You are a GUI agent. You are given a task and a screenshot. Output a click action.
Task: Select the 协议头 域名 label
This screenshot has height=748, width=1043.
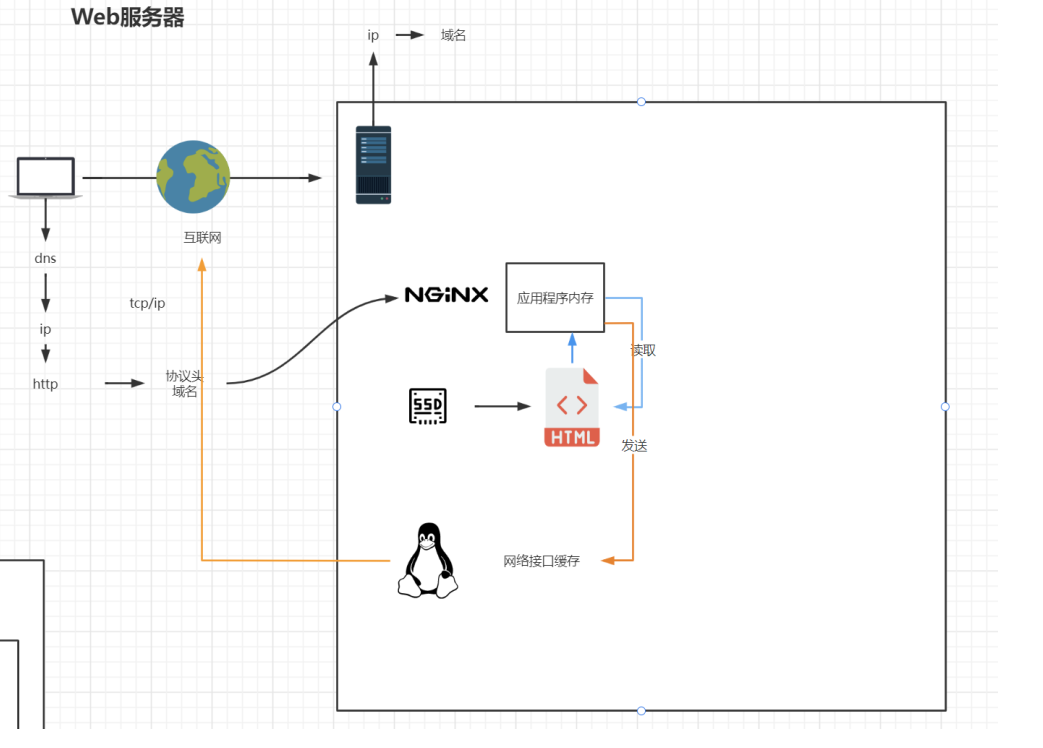click(184, 384)
